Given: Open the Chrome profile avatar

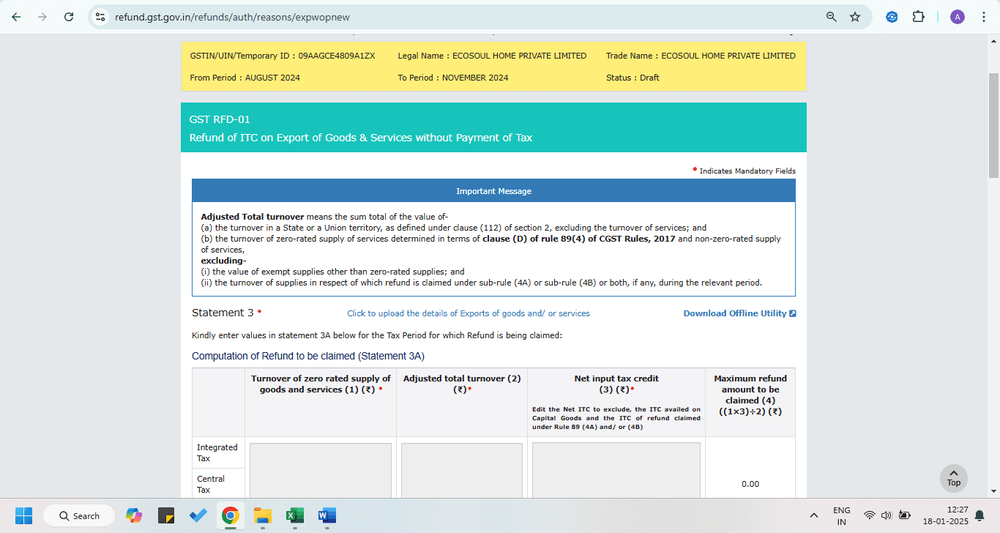Looking at the screenshot, I should click(957, 17).
